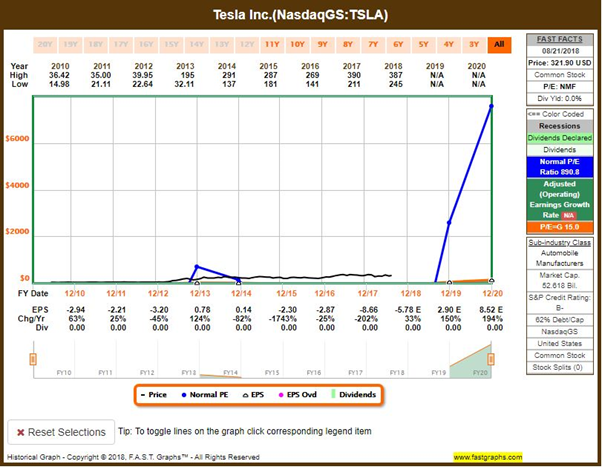This screenshot has width=602, height=467.
Task: Toggle the EPS Ovd legend item
Action: point(298,394)
